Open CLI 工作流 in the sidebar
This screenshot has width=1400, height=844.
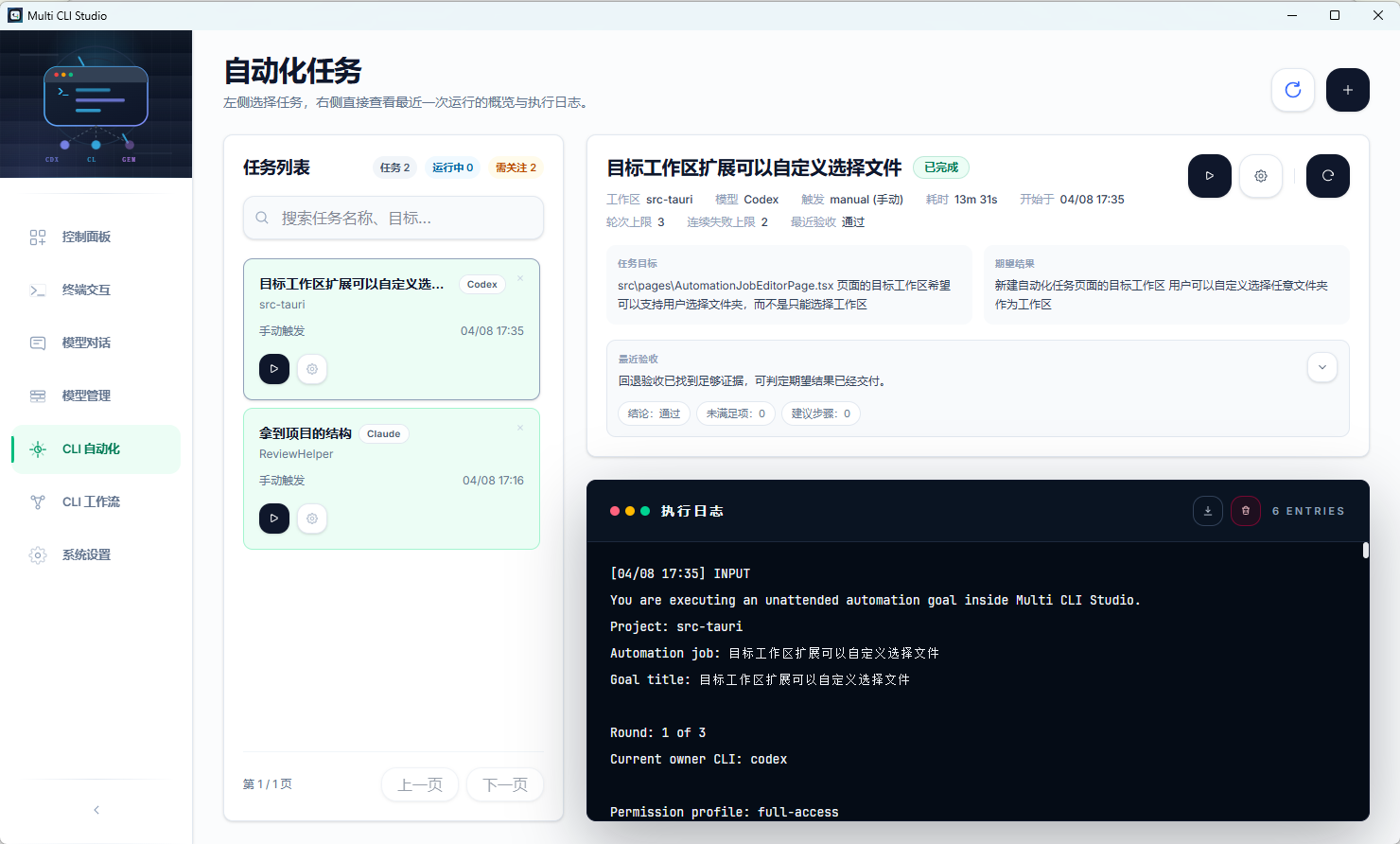coord(96,501)
